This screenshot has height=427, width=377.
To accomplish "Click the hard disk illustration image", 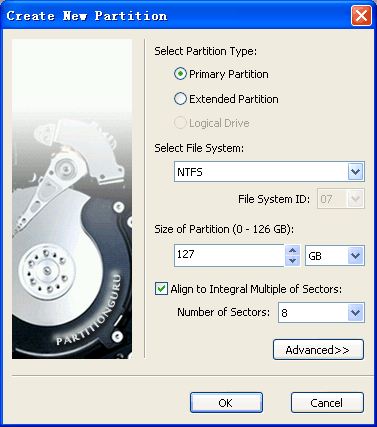I will tap(72, 199).
